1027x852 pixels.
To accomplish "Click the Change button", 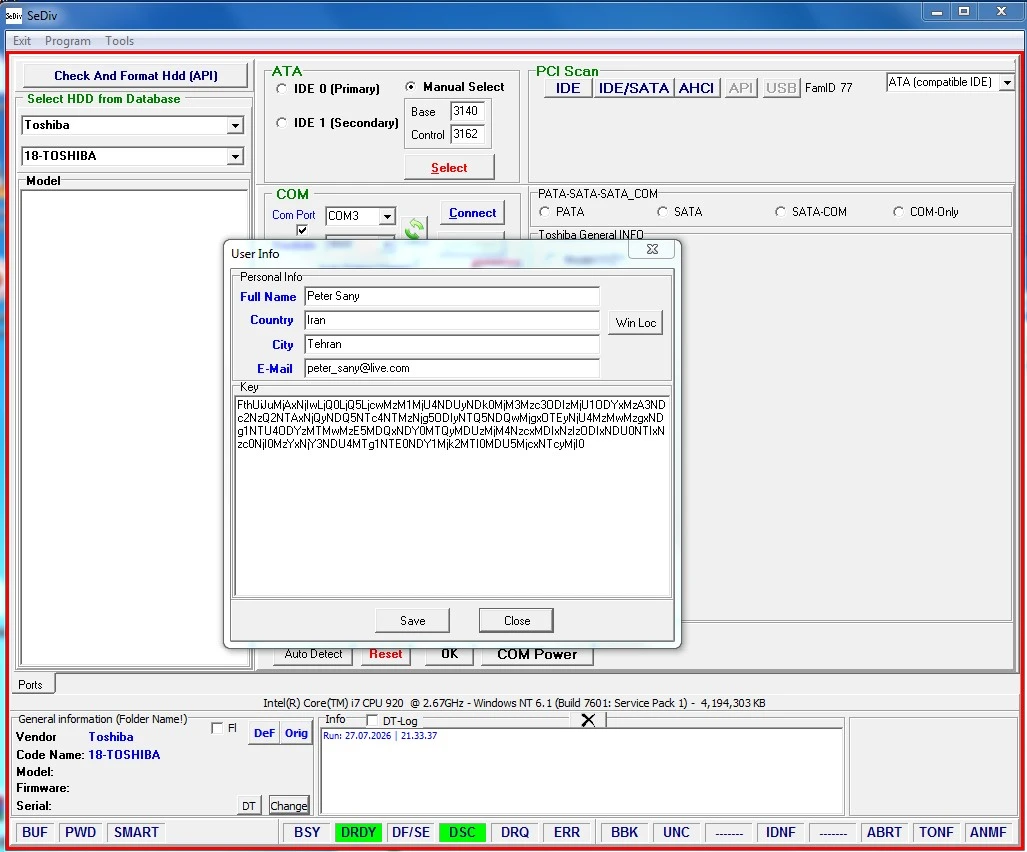I will tap(289, 806).
